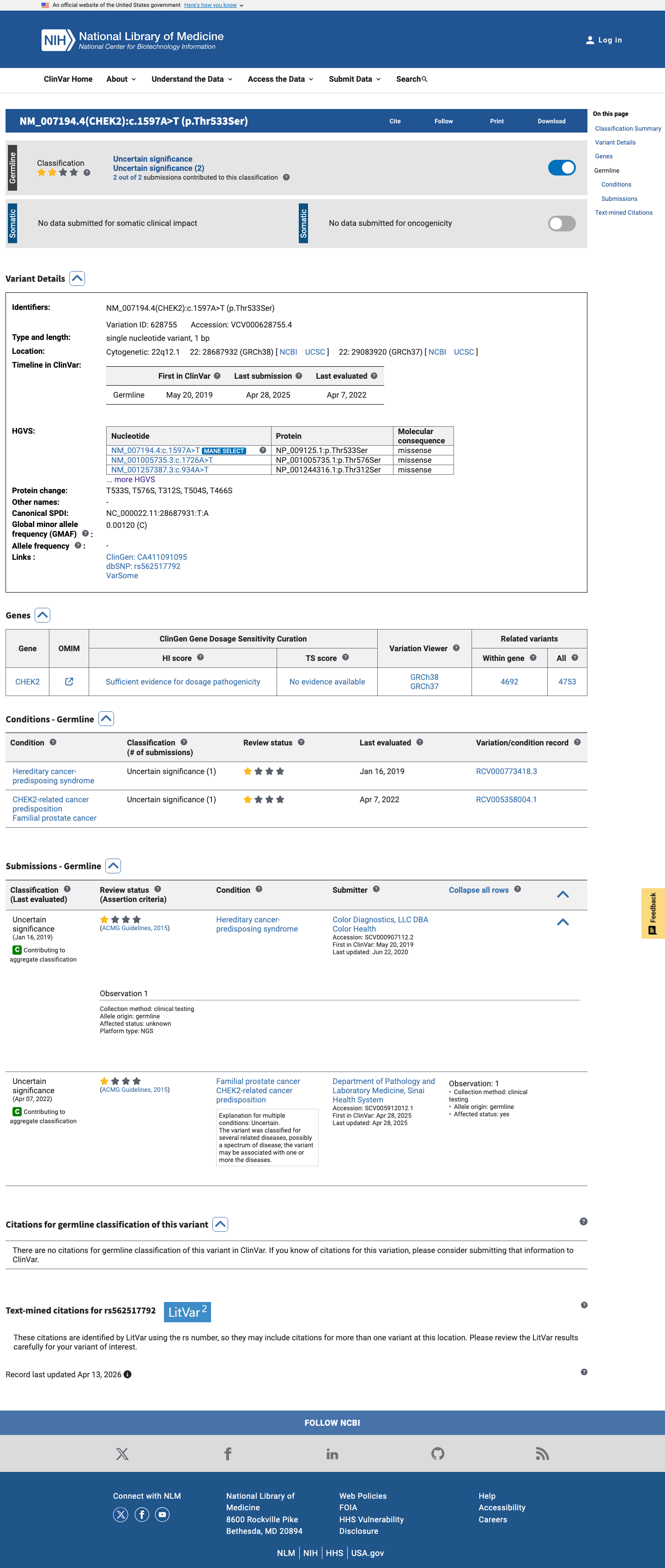Open the dbSNP rs562517792 link
Viewport: 665px width, 1568px height.
click(x=144, y=566)
